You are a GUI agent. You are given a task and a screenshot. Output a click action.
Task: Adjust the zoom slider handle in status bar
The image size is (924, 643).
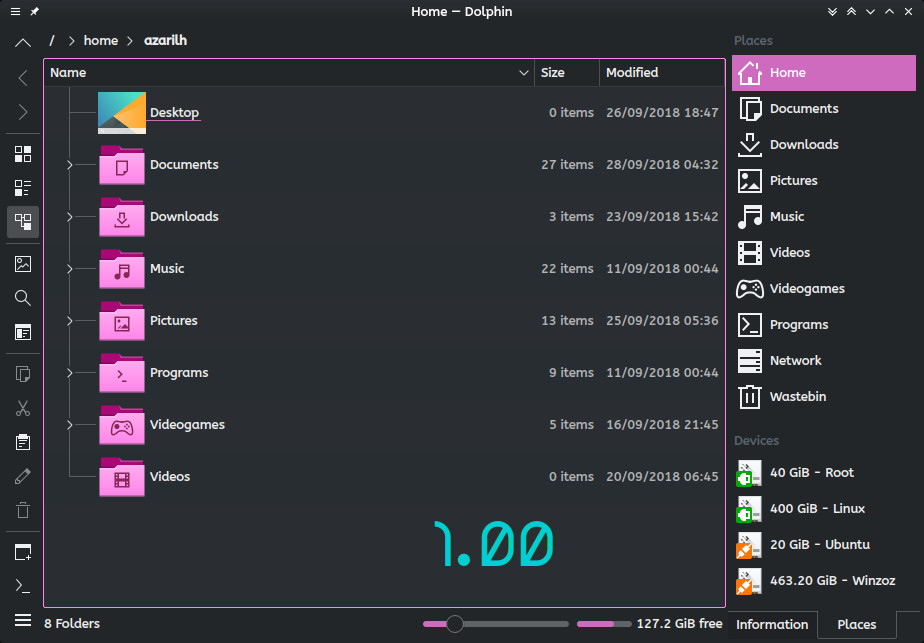coord(454,624)
